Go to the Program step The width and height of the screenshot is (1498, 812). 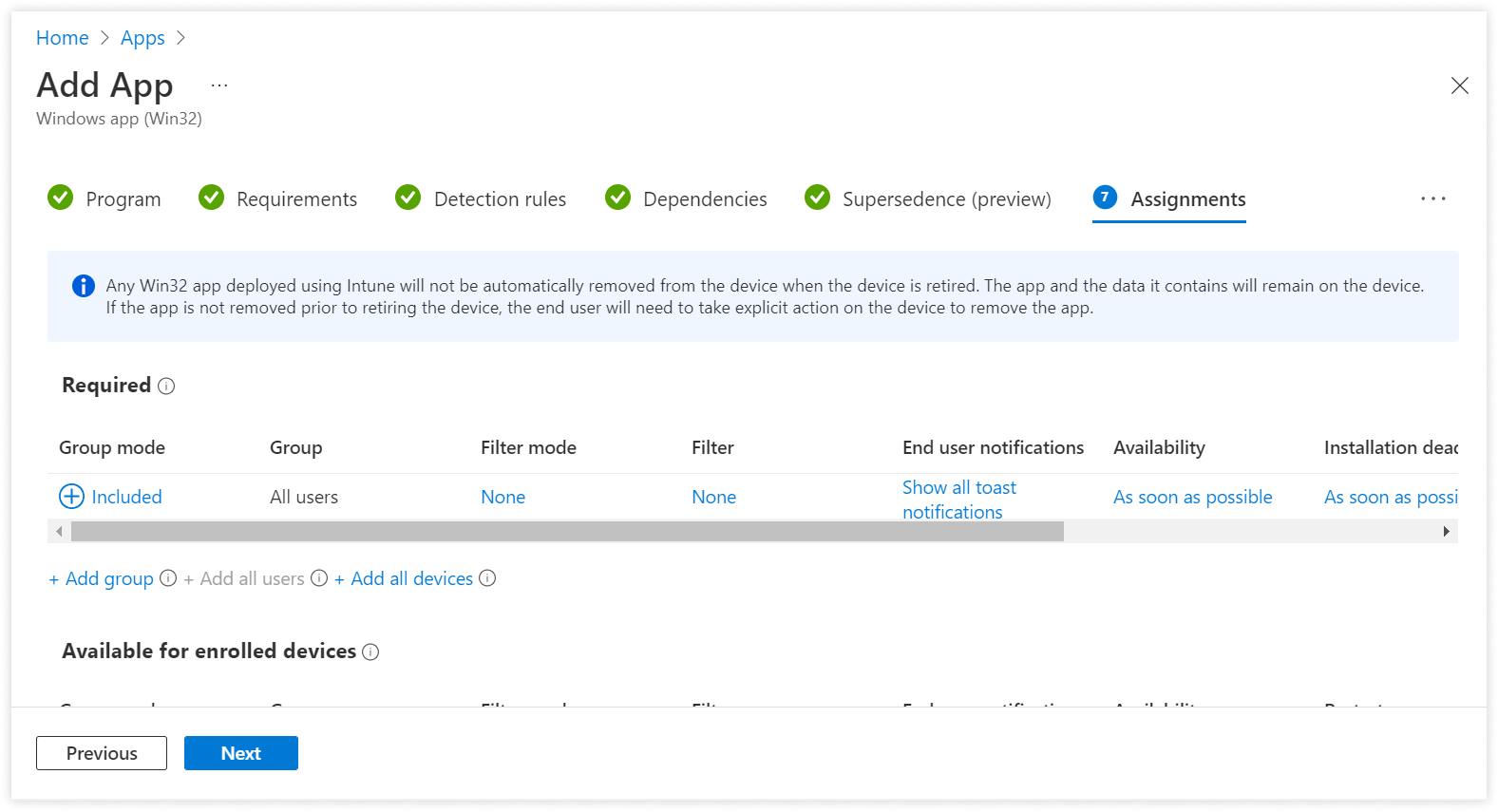[123, 199]
